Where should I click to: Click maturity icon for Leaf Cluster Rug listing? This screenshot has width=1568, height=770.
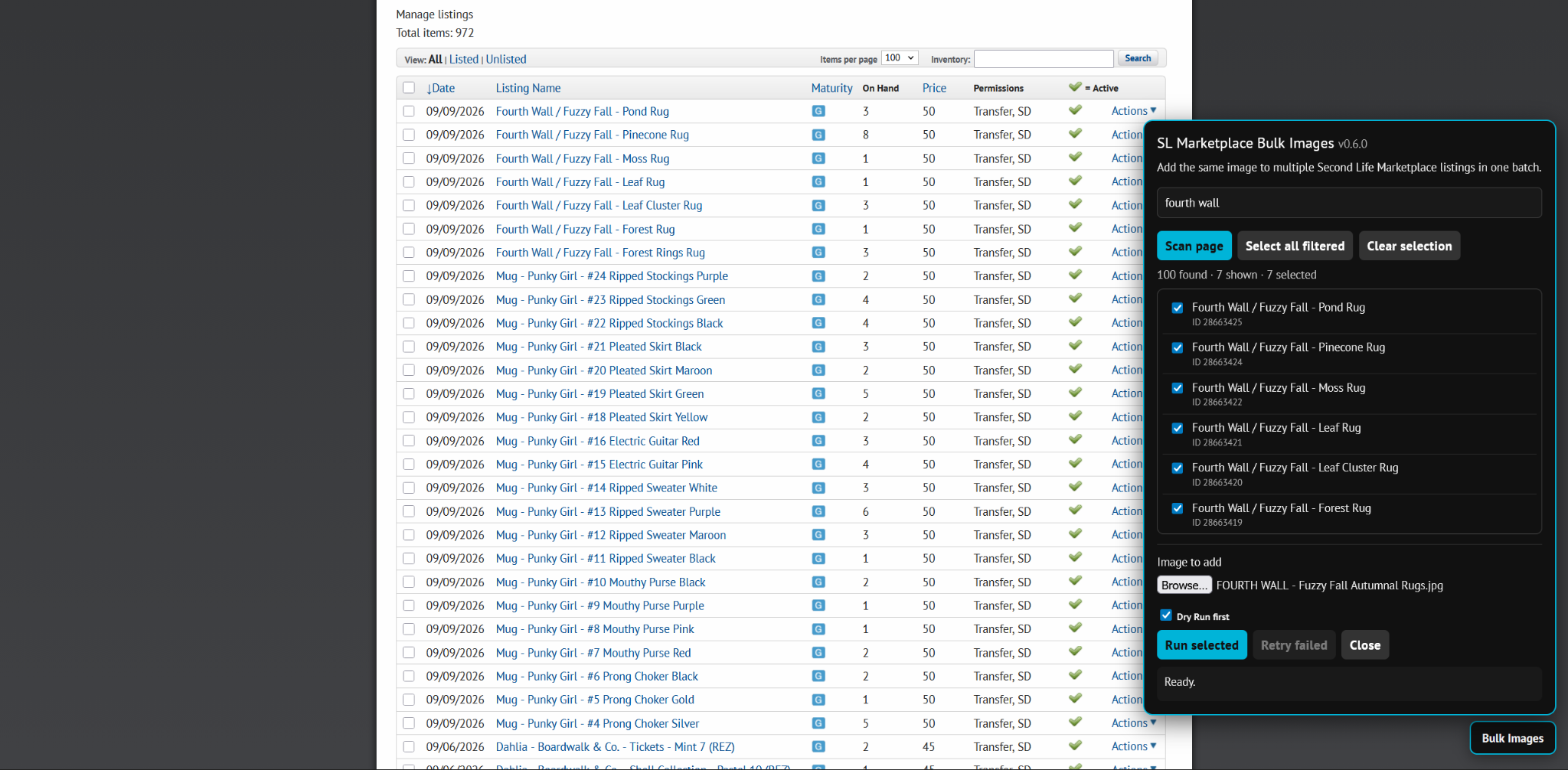coord(818,205)
